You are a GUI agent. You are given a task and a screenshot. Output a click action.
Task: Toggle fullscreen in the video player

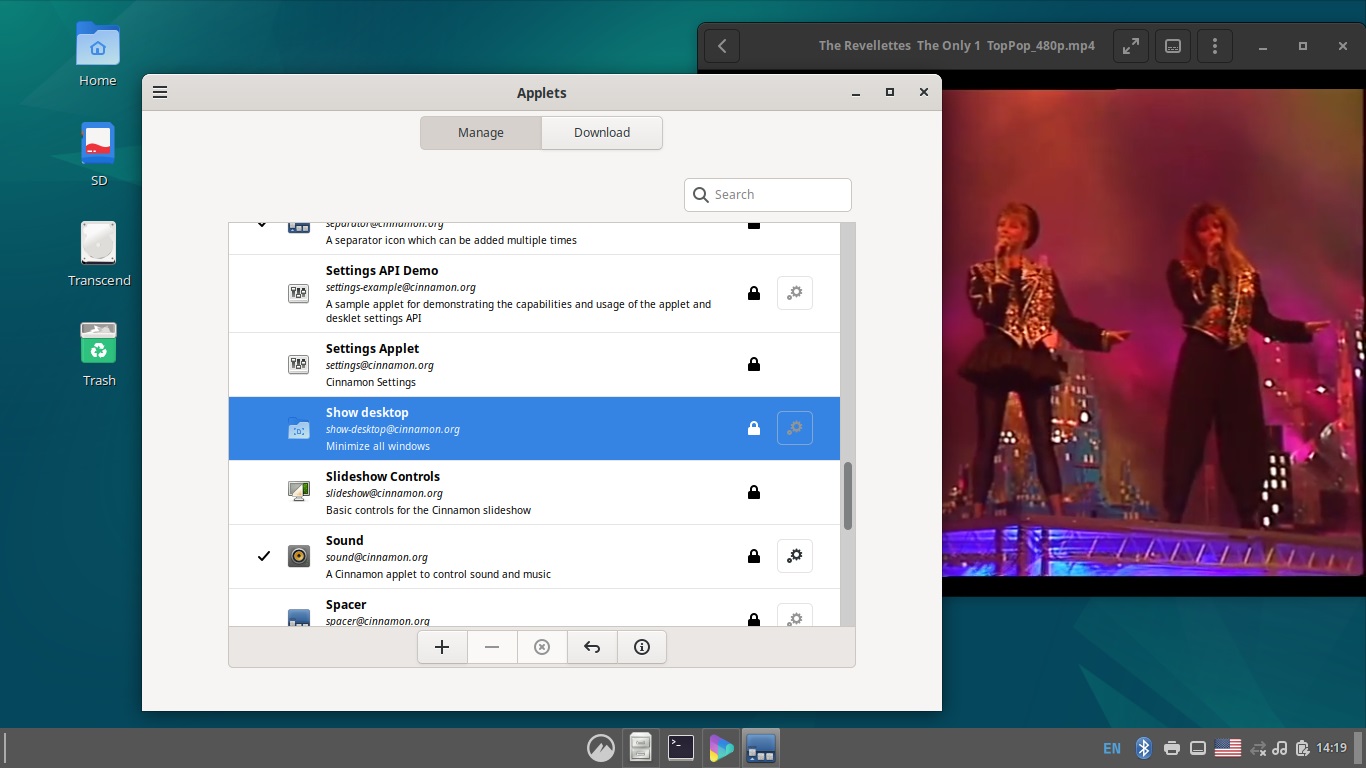(1130, 46)
